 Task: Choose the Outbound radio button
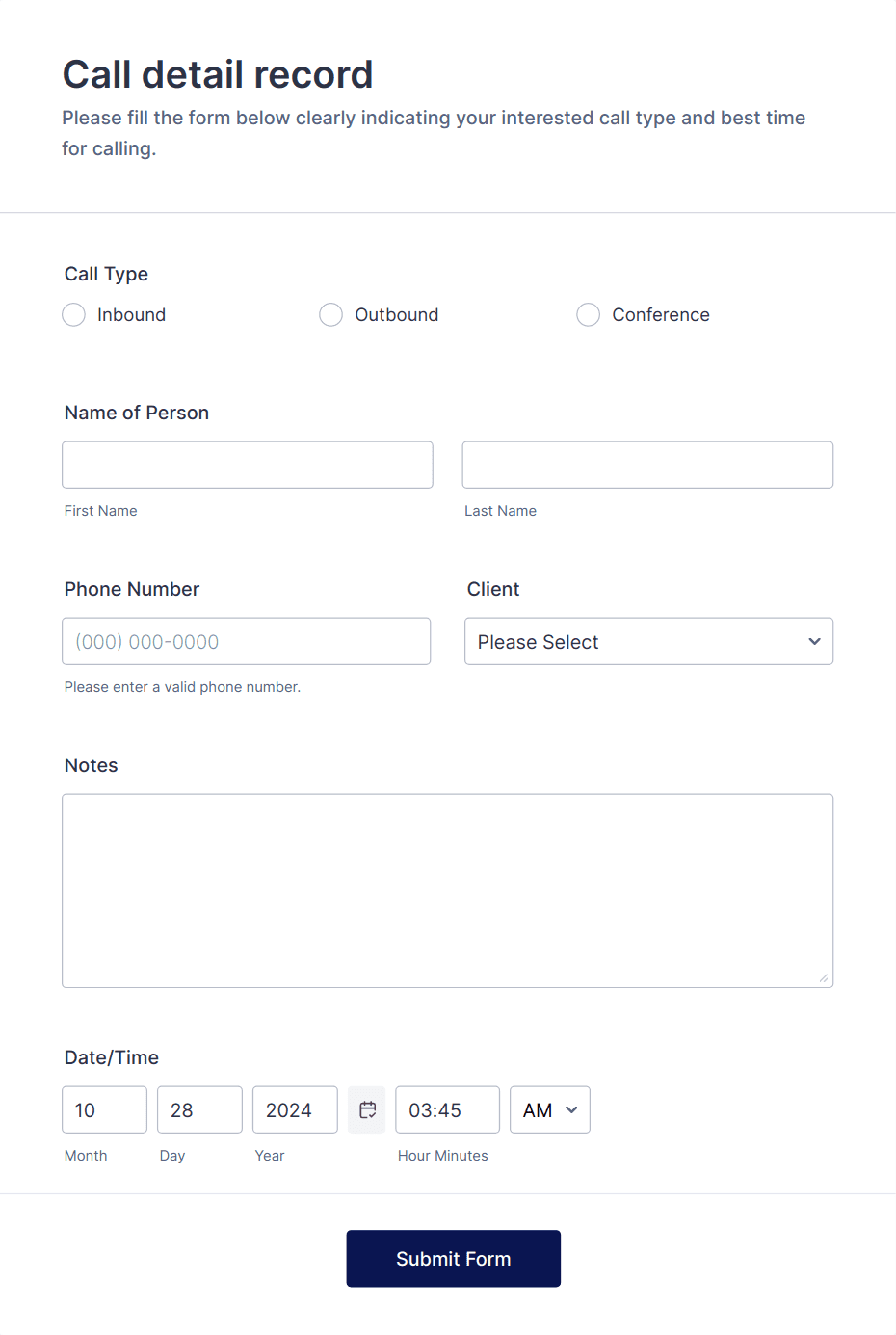pyautogui.click(x=330, y=314)
